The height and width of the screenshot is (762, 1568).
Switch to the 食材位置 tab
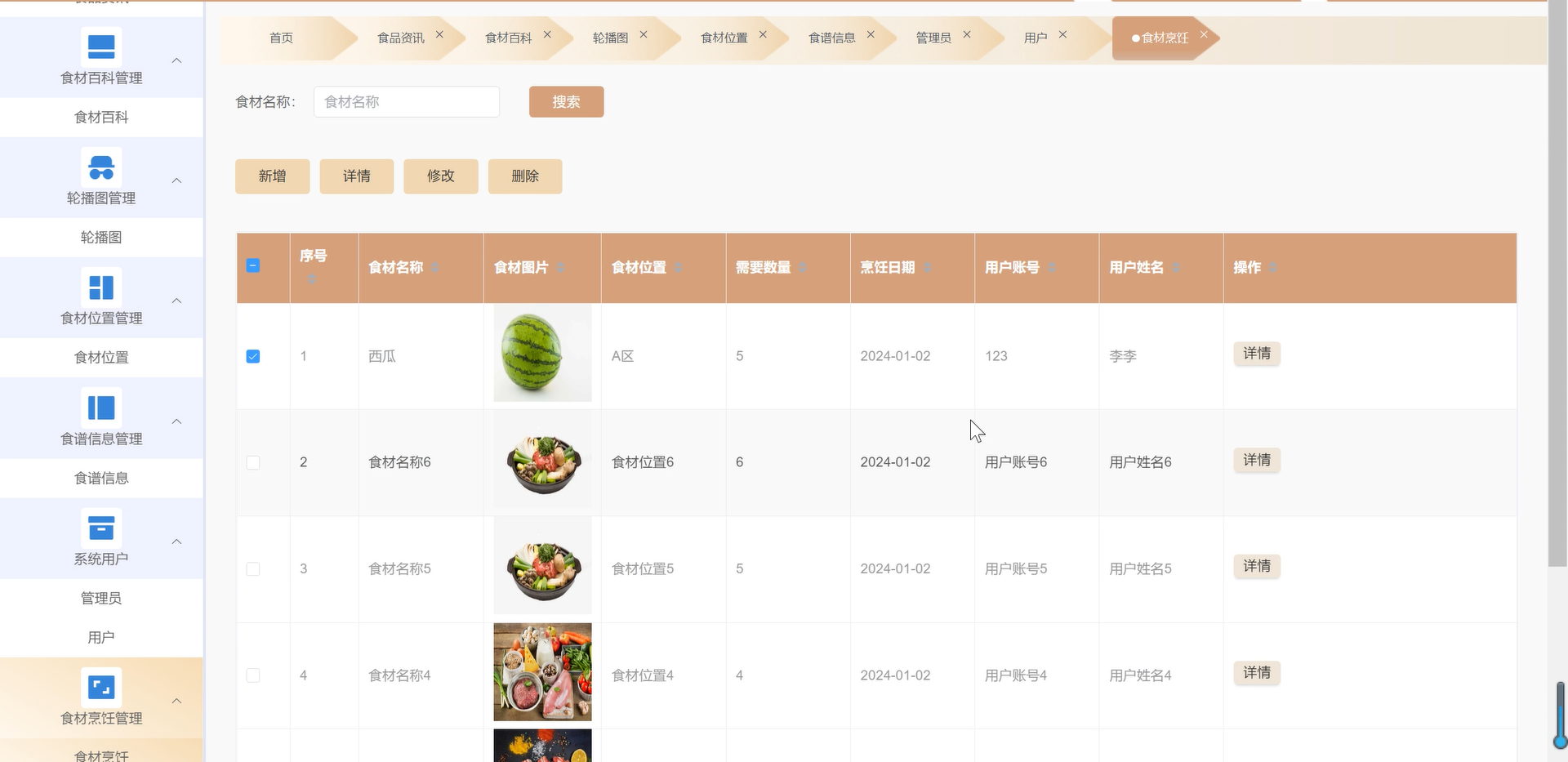[724, 38]
